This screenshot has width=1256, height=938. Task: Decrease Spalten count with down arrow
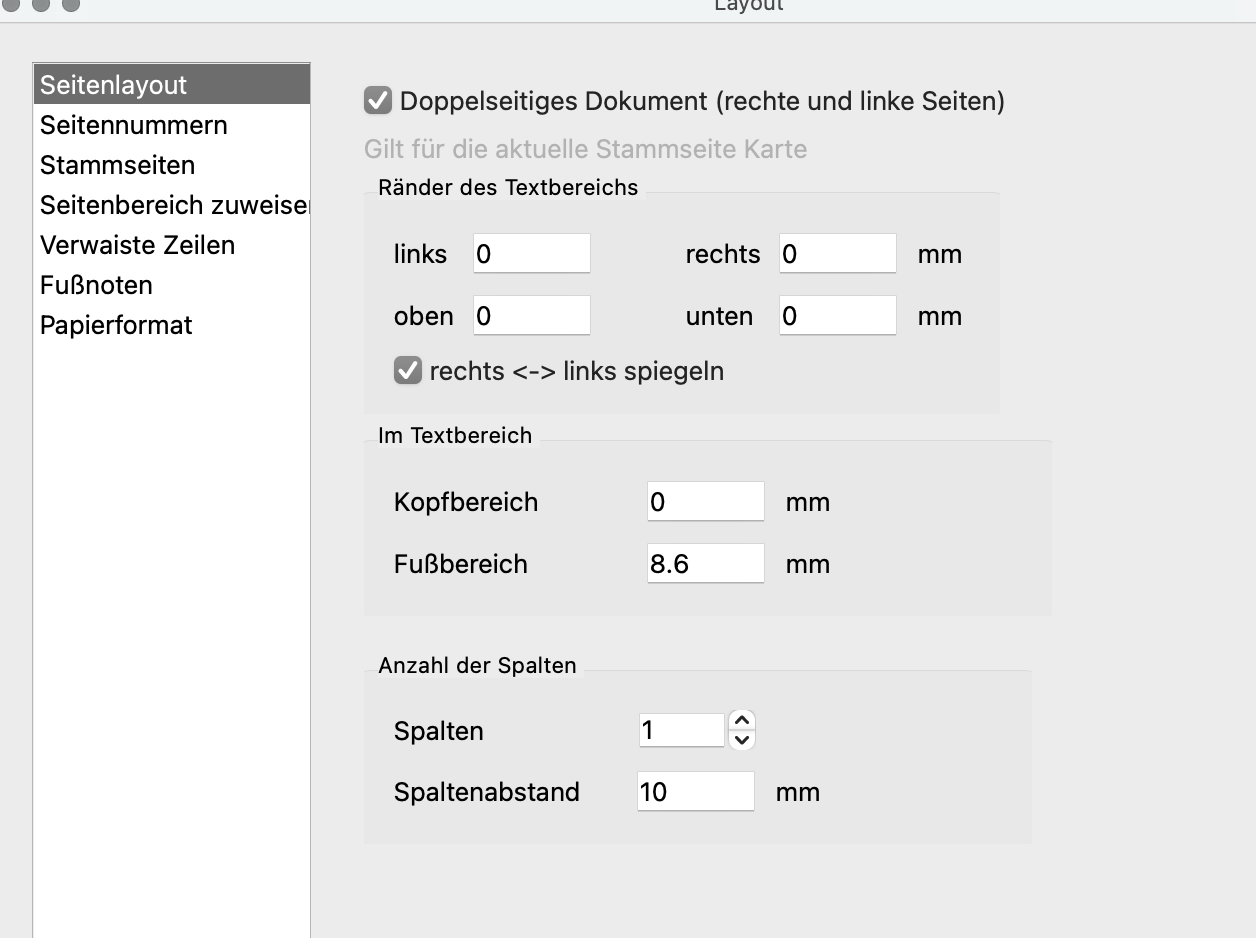coord(742,740)
